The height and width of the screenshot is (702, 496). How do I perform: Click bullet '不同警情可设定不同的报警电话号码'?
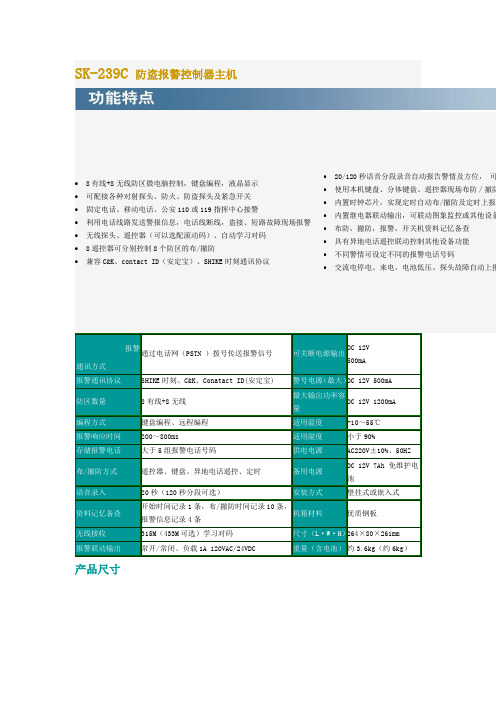click(x=394, y=254)
